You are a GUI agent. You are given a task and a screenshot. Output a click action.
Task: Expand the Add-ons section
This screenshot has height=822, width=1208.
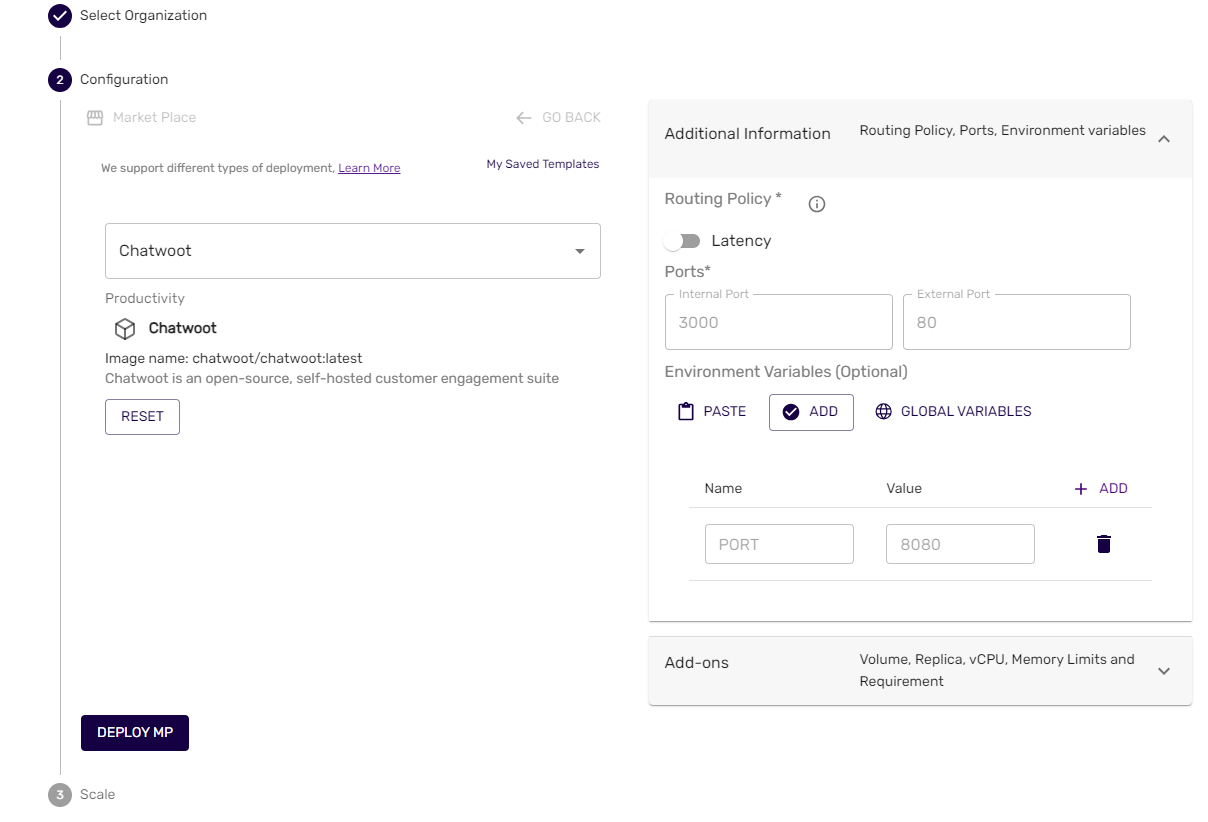(1163, 671)
